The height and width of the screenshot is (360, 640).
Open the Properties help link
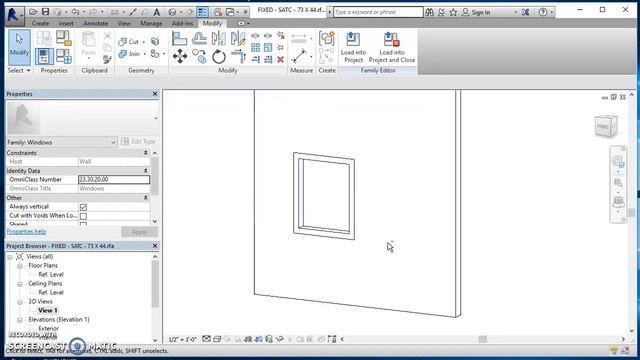(x=26, y=231)
